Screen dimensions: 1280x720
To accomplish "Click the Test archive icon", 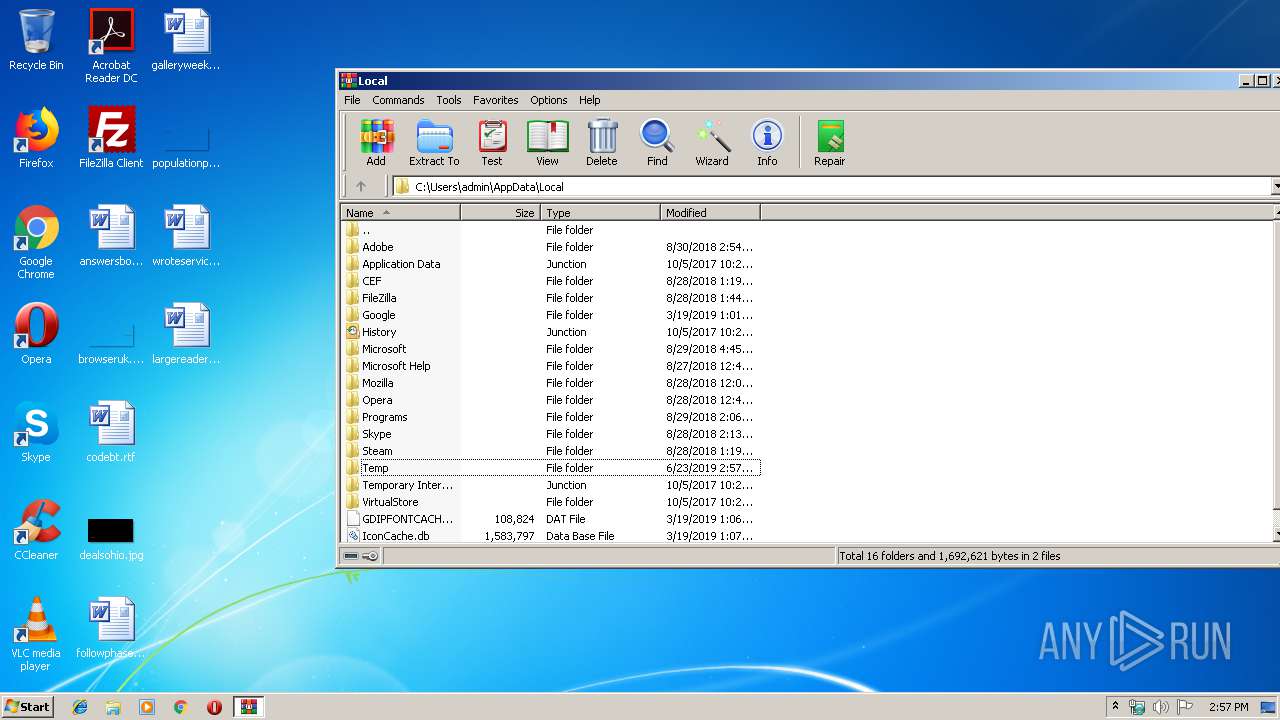I will pyautogui.click(x=492, y=143).
